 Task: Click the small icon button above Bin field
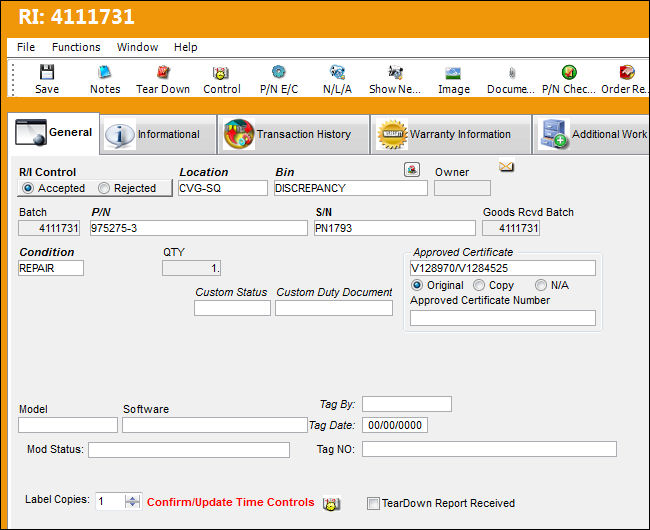point(412,169)
